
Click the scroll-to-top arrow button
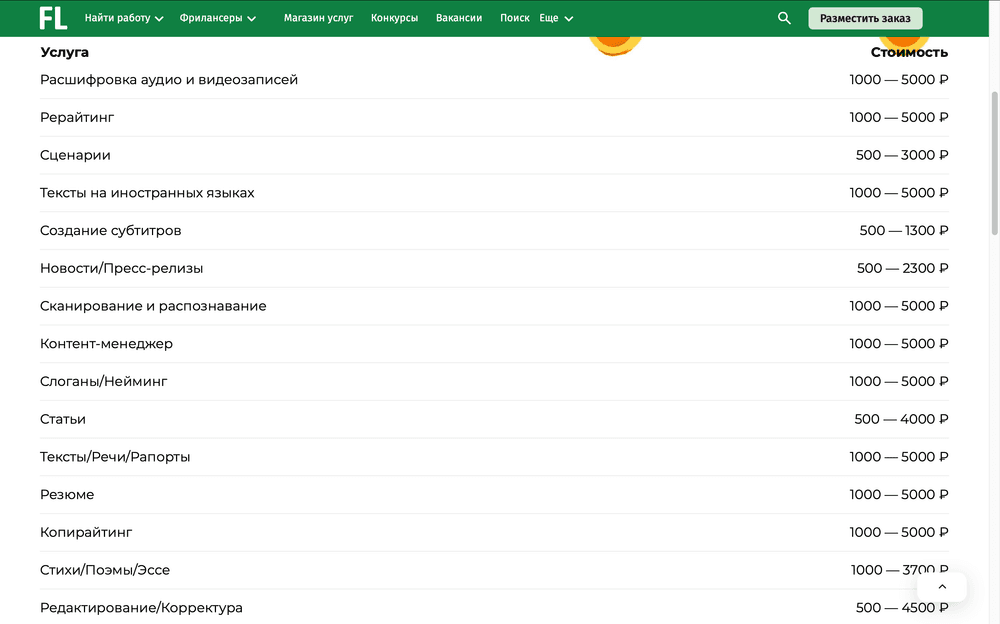point(941,587)
